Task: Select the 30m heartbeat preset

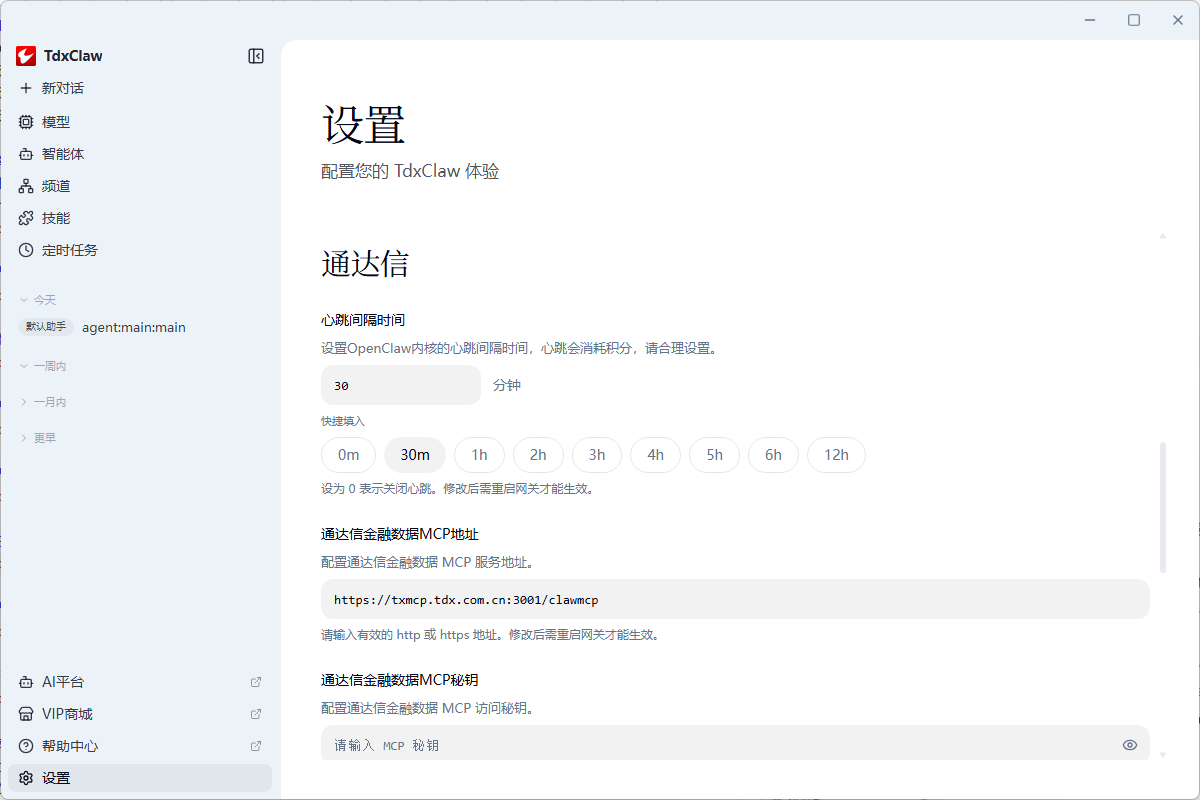Action: (415, 455)
